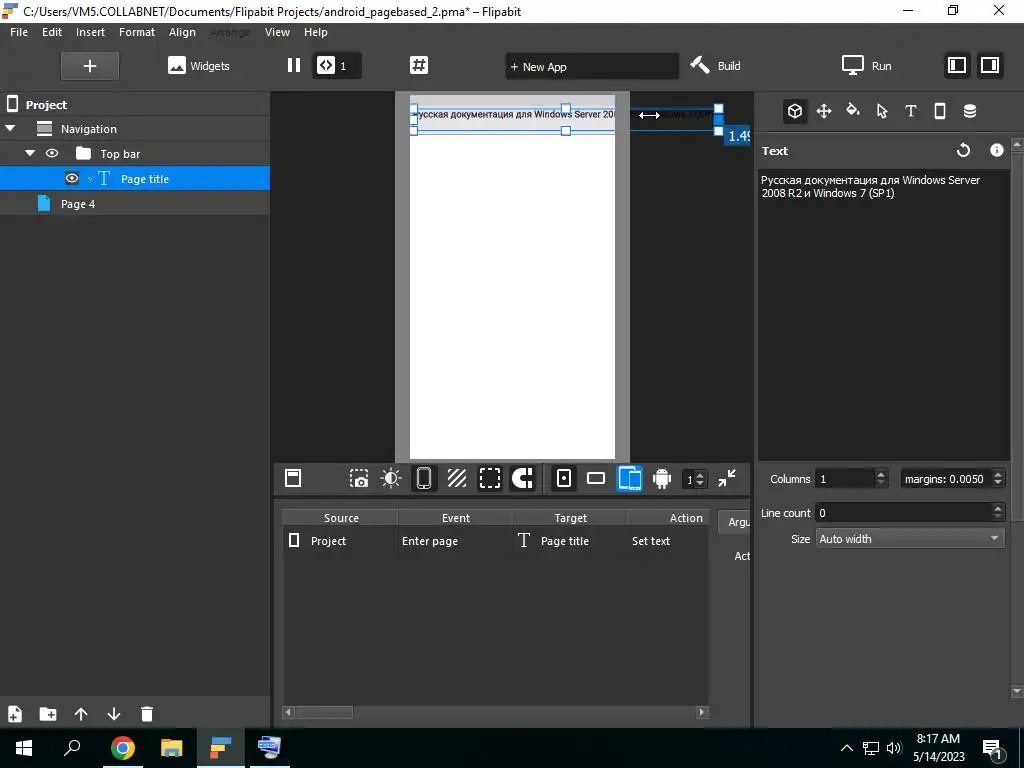Click the Run monitor button
The width and height of the screenshot is (1024, 768).
866,65
